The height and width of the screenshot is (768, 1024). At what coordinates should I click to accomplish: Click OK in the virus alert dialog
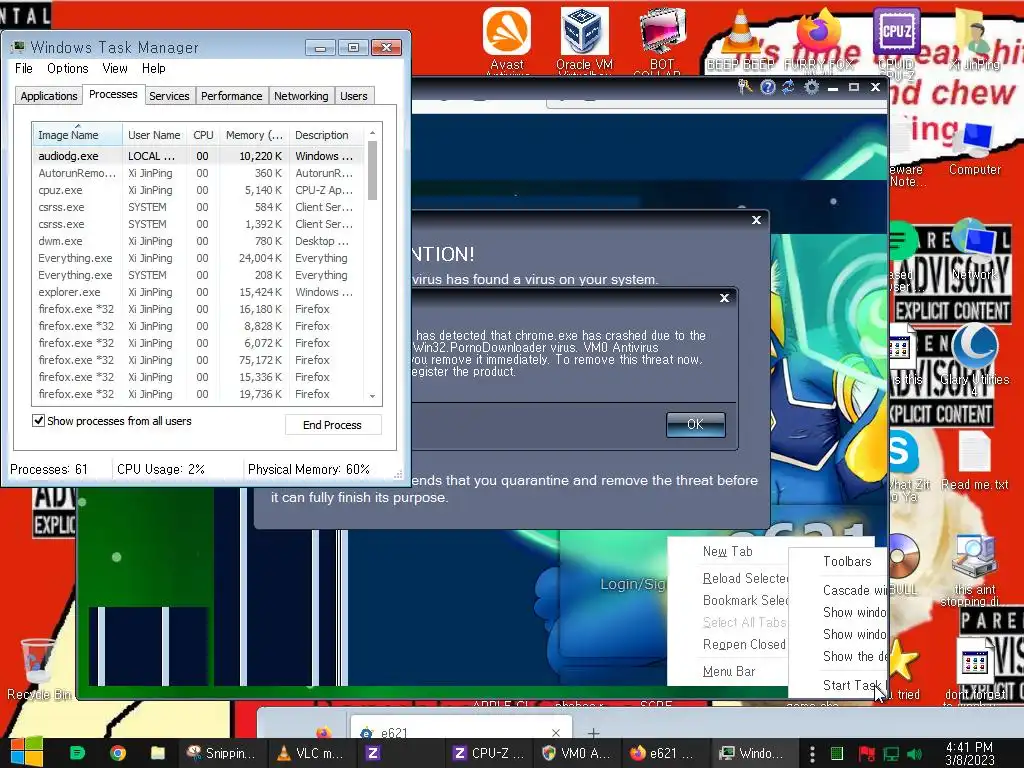(696, 424)
